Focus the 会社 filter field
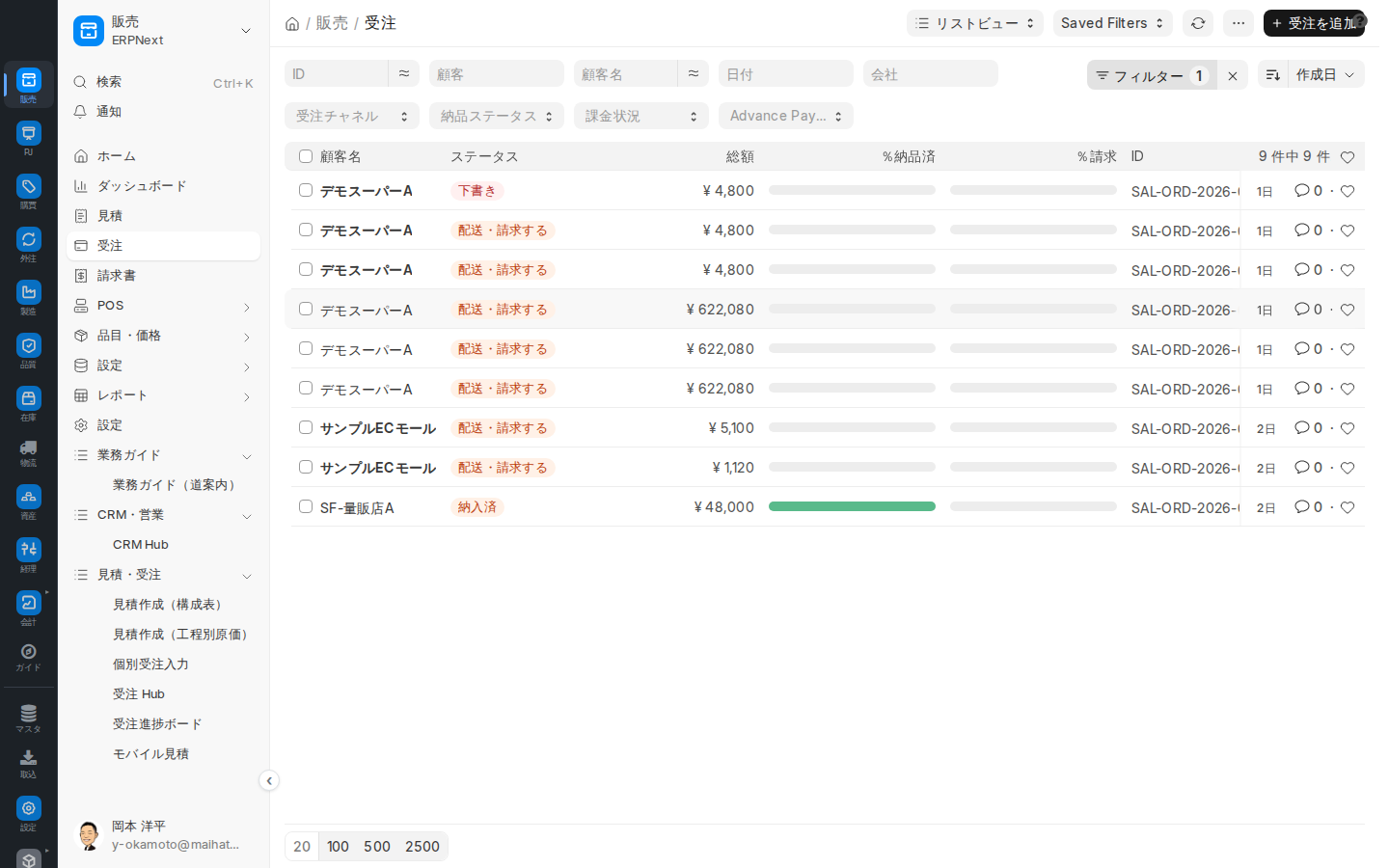The image size is (1389, 868). 931,73
